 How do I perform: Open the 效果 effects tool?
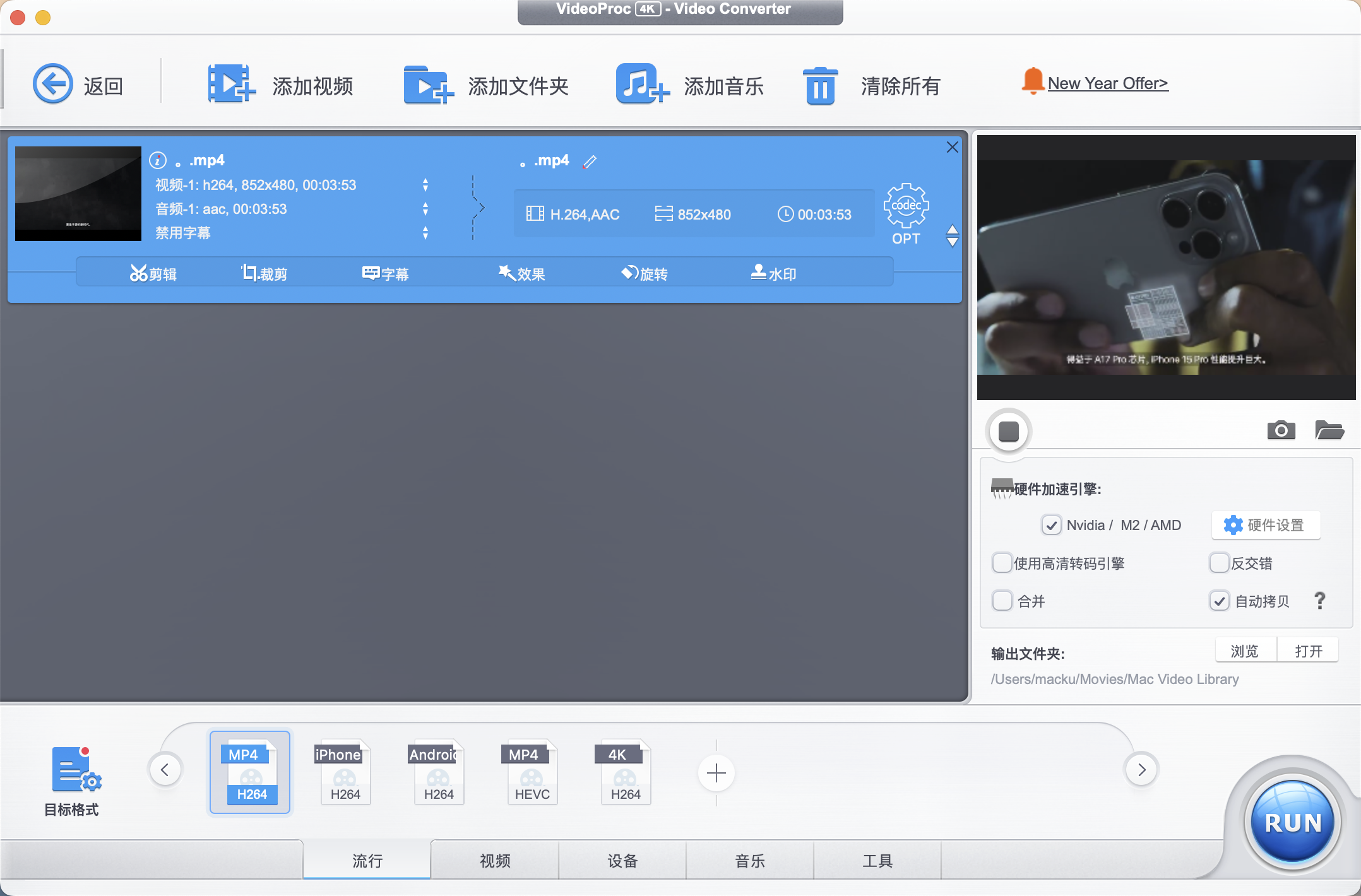[521, 273]
